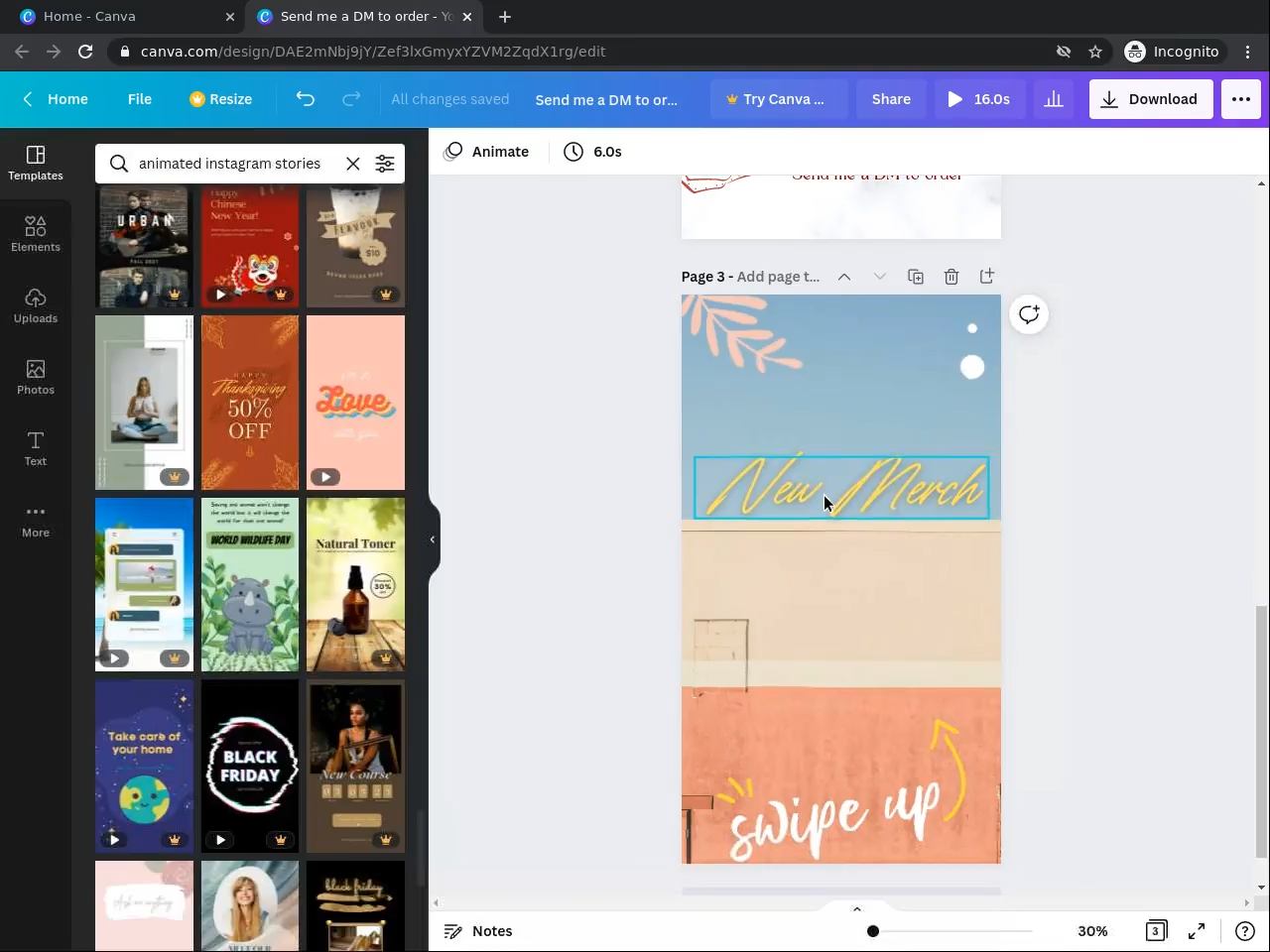The width and height of the screenshot is (1270, 952).
Task: Click the design title field
Action: coord(606,99)
